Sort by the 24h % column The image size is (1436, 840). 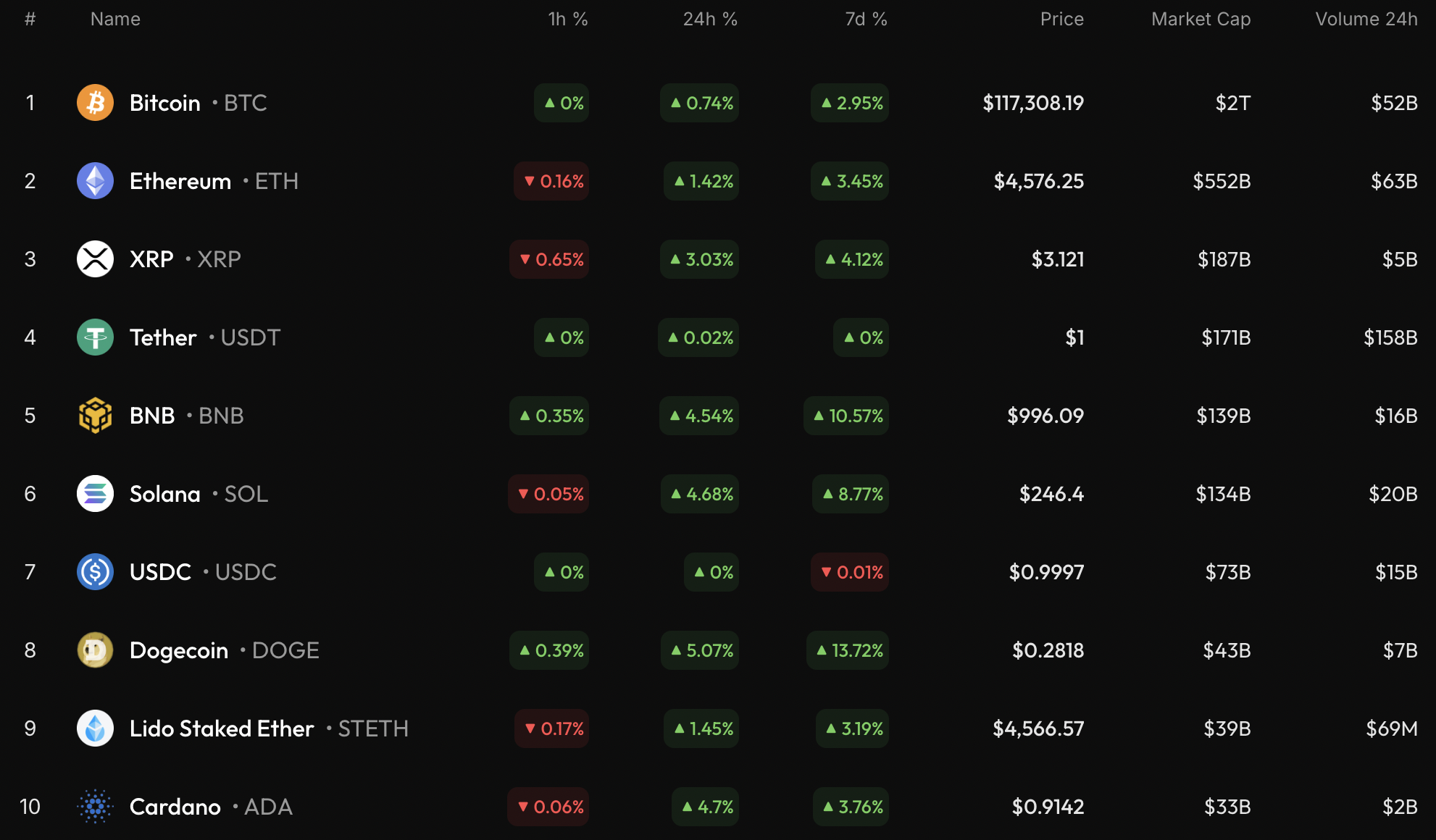710,20
